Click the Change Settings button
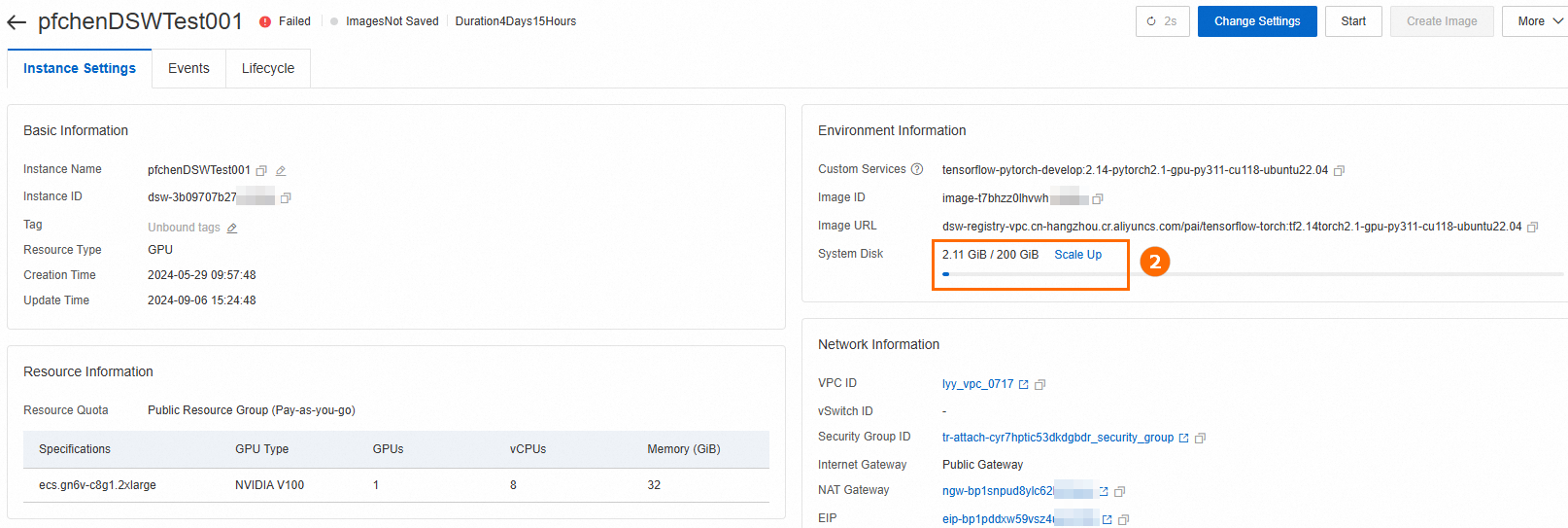The height and width of the screenshot is (528, 1568). point(1257,21)
